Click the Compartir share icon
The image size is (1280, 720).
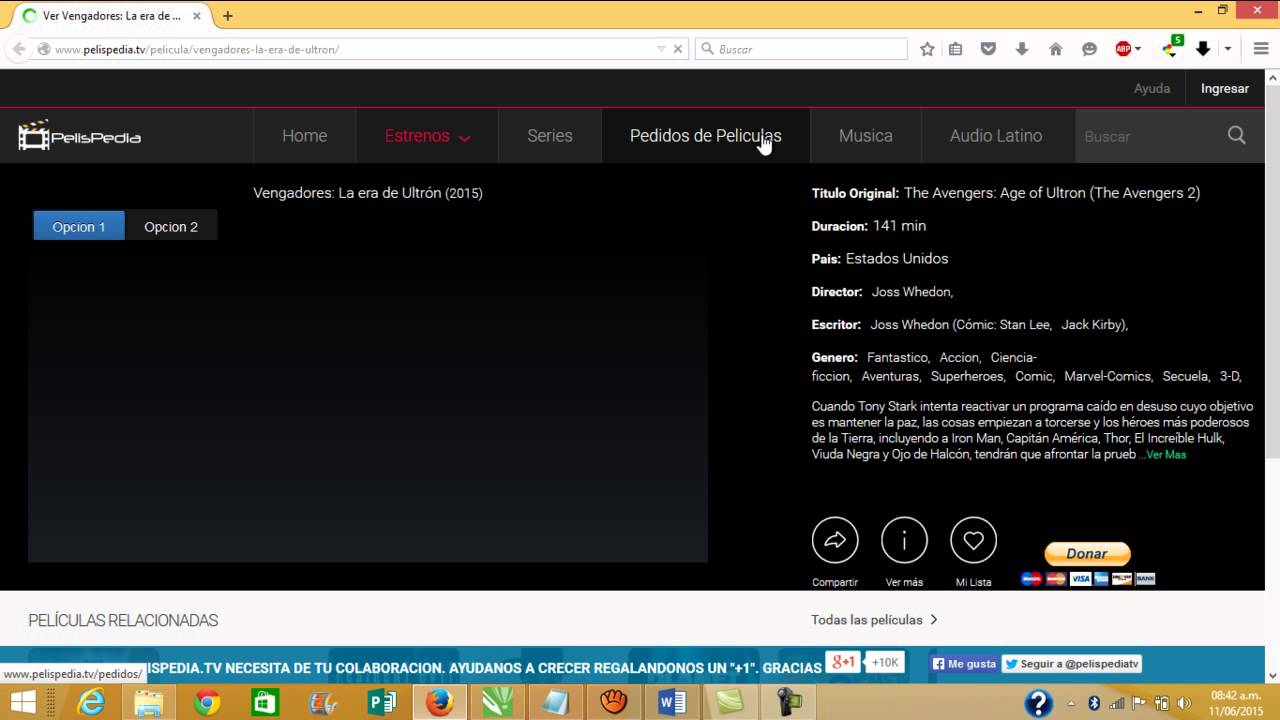click(835, 541)
